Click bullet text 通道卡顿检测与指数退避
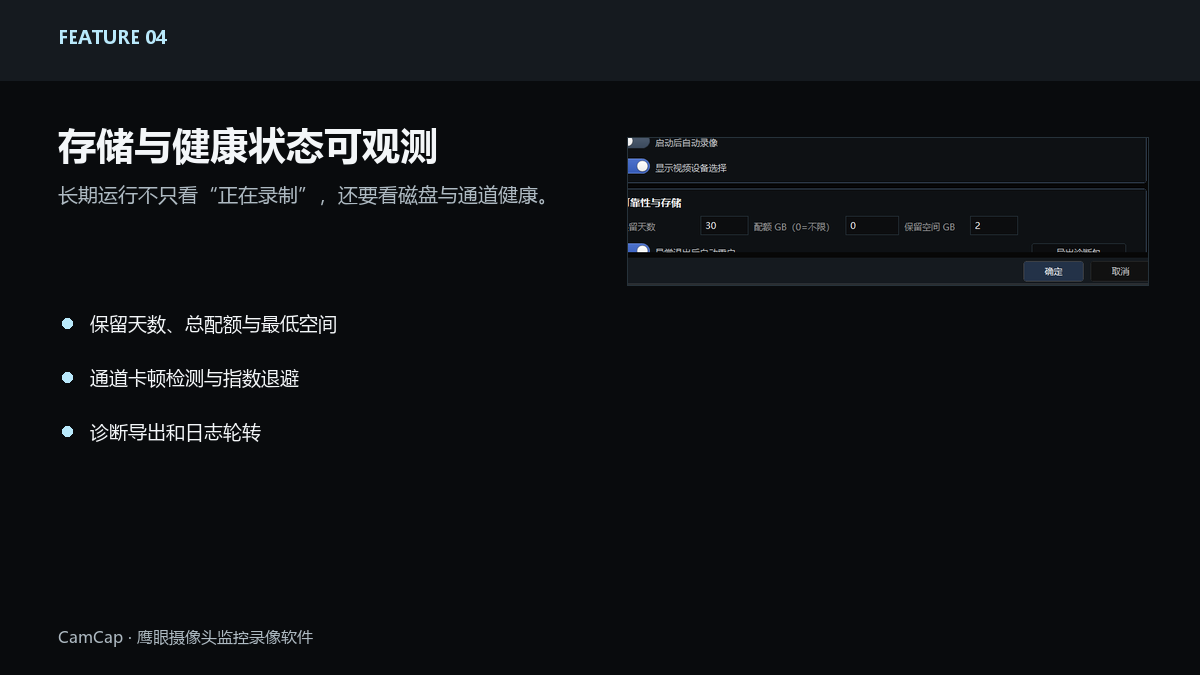 coord(194,379)
